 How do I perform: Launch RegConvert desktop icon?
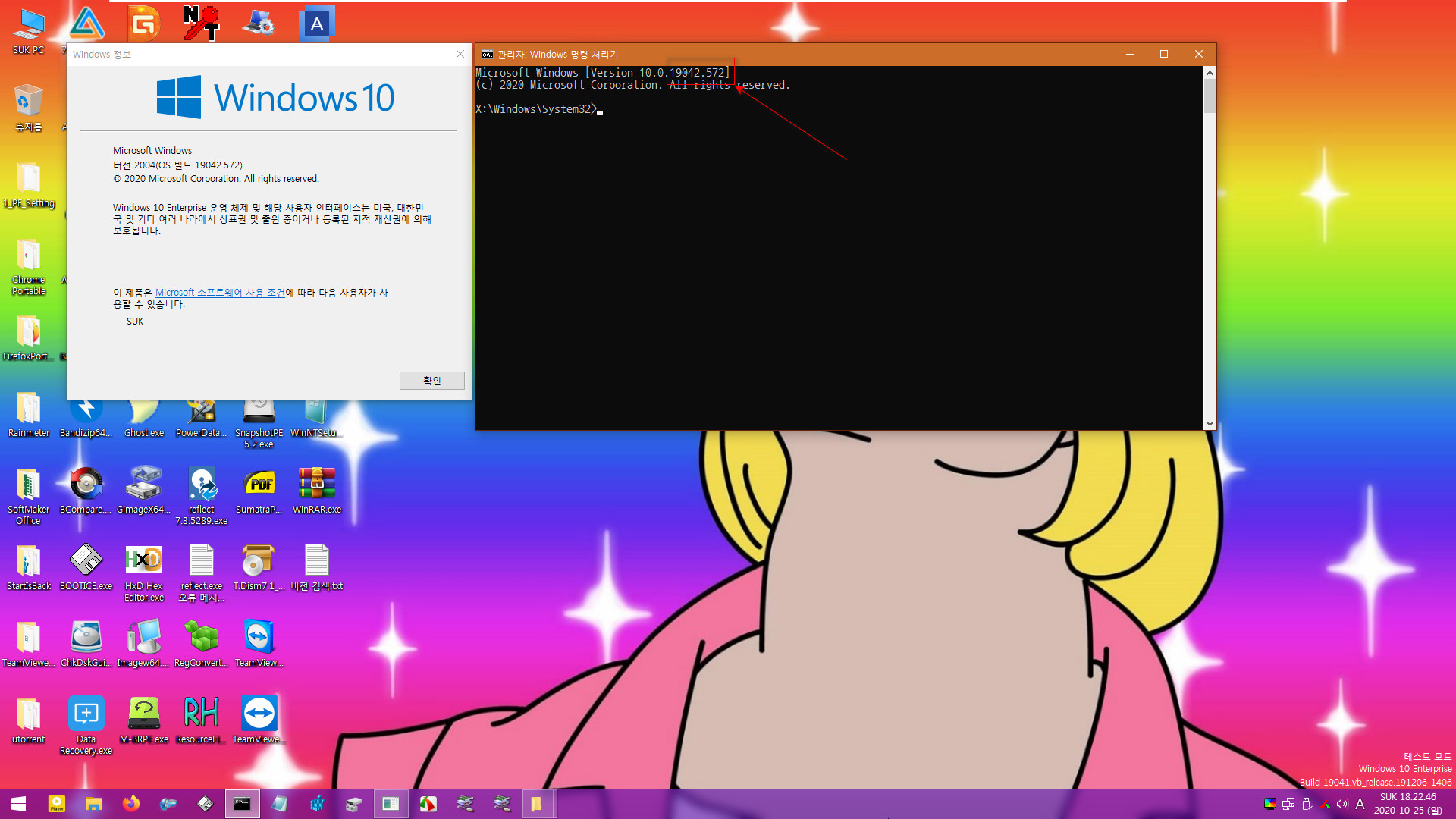pyautogui.click(x=202, y=645)
